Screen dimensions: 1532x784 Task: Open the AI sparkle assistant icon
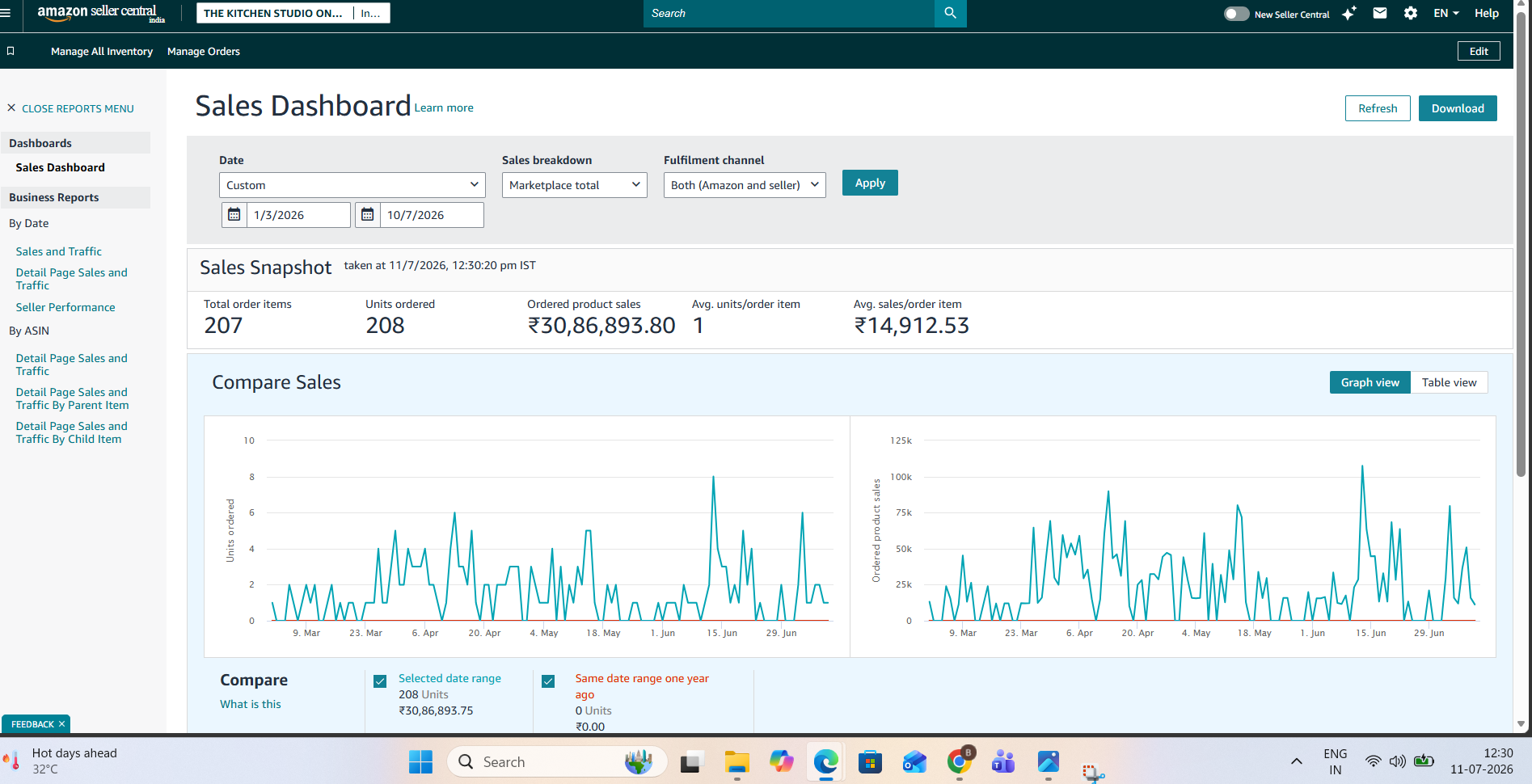coord(1348,13)
